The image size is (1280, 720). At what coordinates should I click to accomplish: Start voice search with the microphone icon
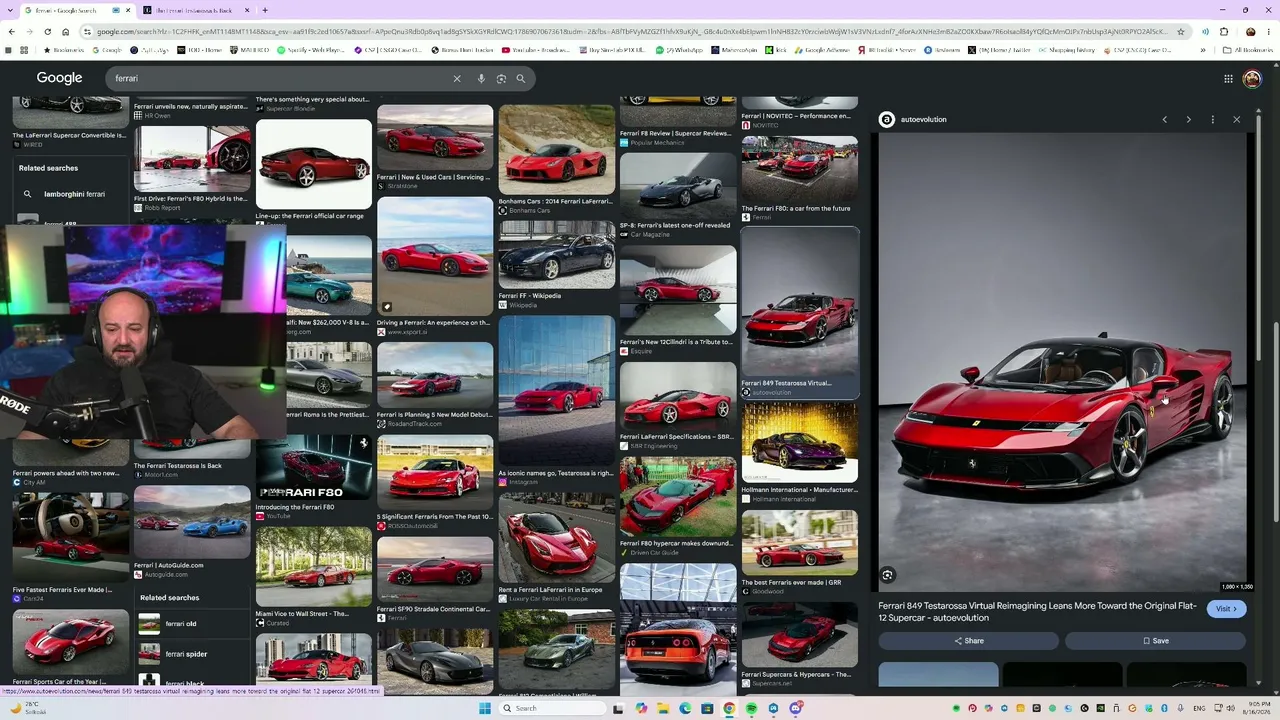click(481, 78)
